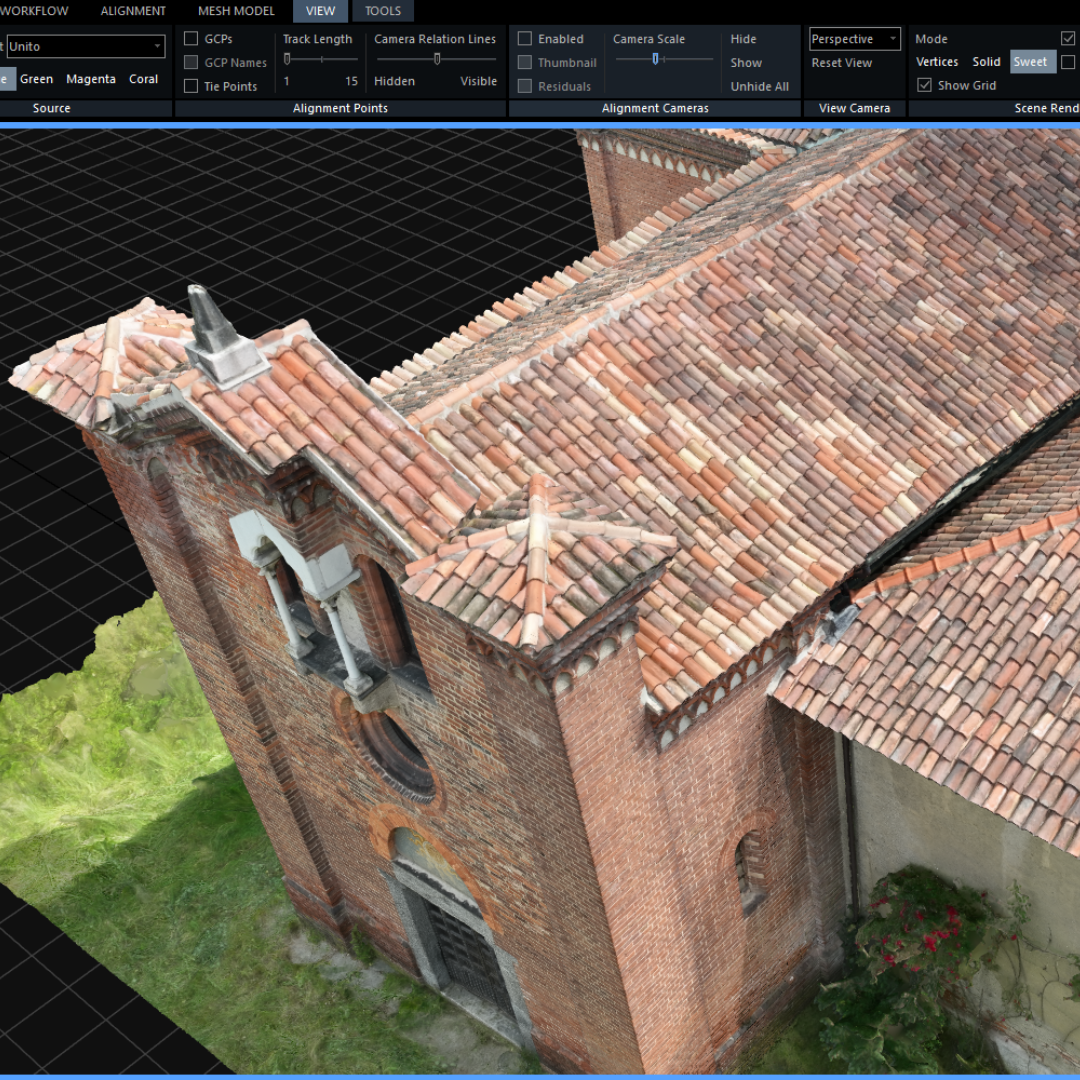Viewport: 1080px width, 1080px height.
Task: Open the MESH MODEL tab
Action: pyautogui.click(x=235, y=11)
